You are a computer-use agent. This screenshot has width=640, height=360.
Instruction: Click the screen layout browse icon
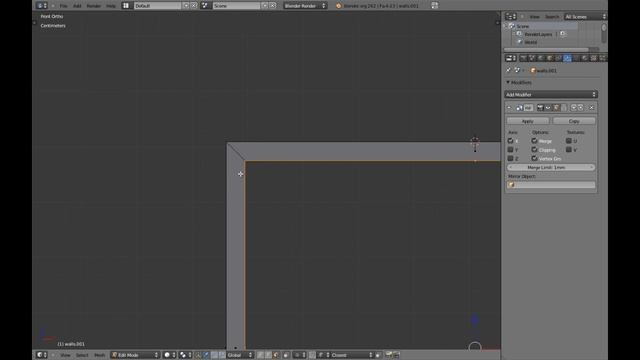[126, 6]
